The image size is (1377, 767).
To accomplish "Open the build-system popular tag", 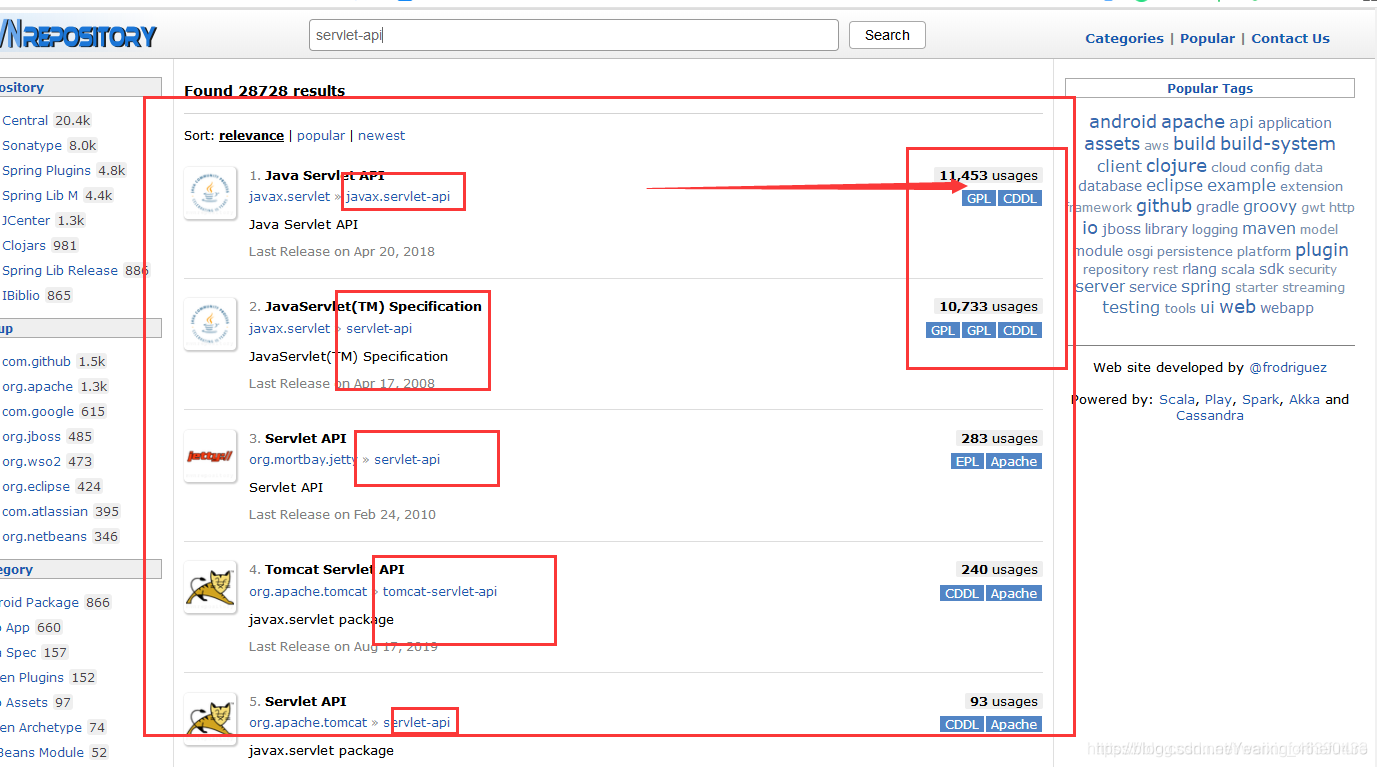I will click(x=1277, y=144).
